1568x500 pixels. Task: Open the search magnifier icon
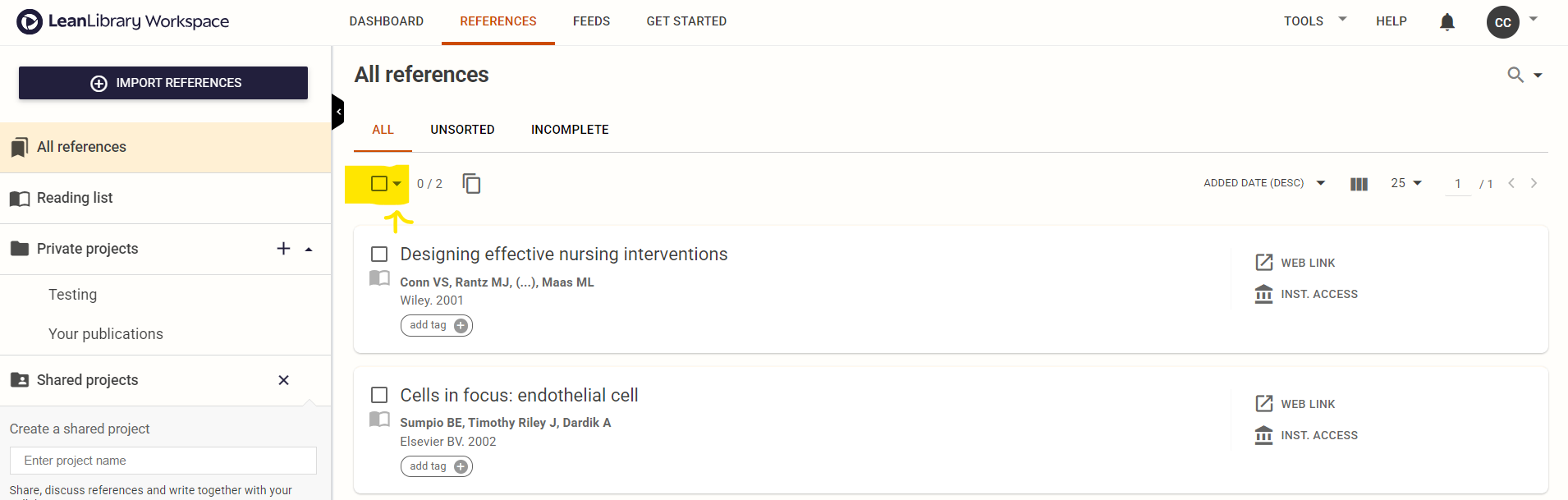(x=1515, y=75)
